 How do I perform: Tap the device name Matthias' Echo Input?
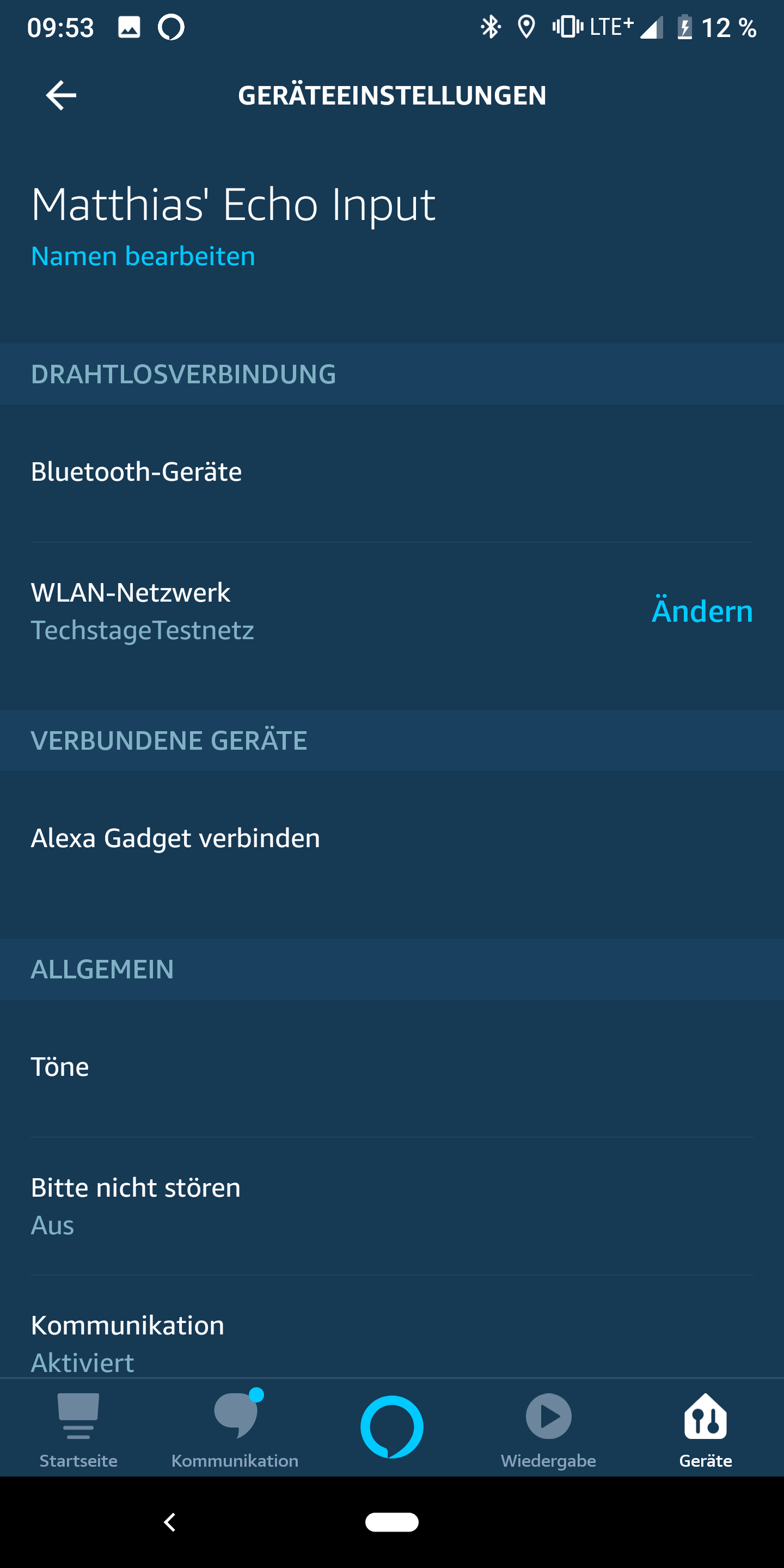(x=233, y=204)
